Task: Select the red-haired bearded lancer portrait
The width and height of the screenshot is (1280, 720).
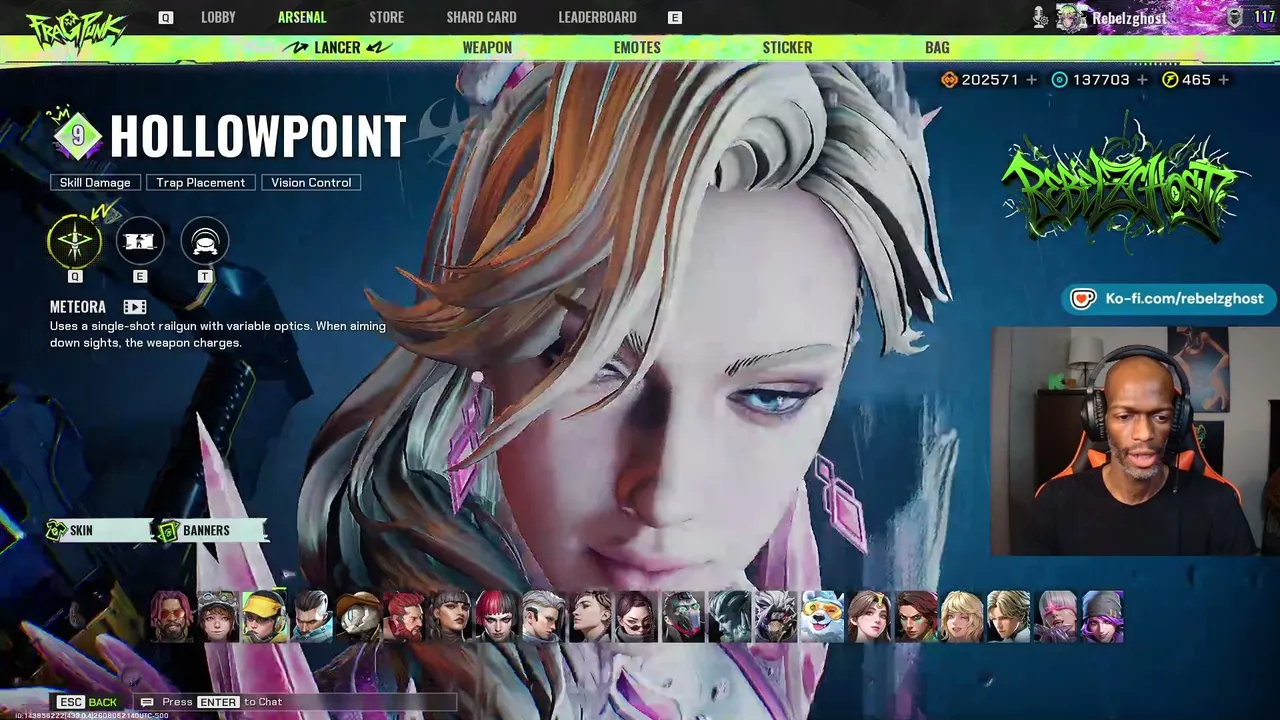Action: [404, 616]
